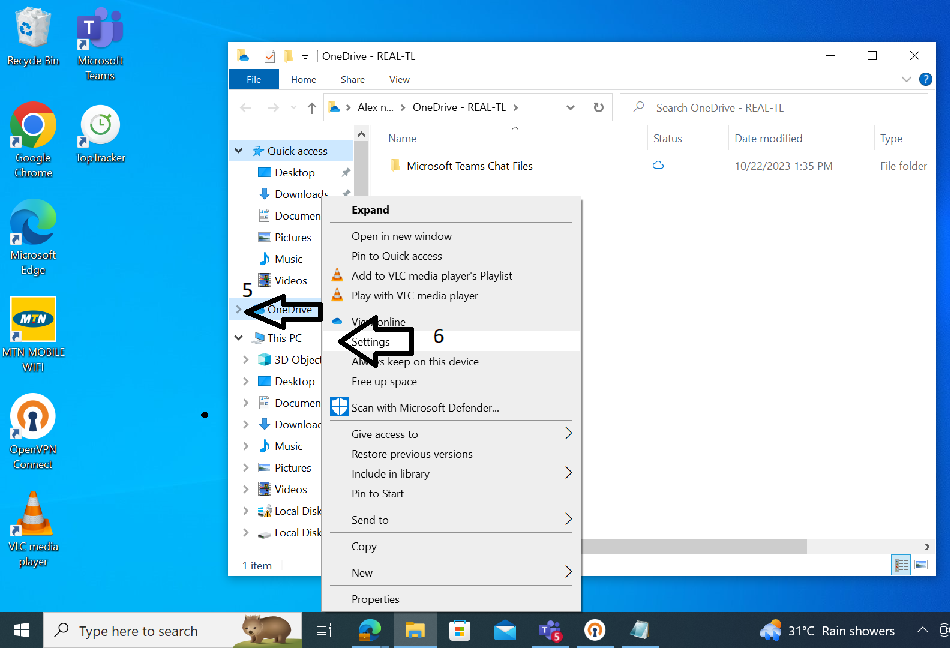The width and height of the screenshot is (950, 652).
Task: Select Open in new window
Action: click(451, 236)
